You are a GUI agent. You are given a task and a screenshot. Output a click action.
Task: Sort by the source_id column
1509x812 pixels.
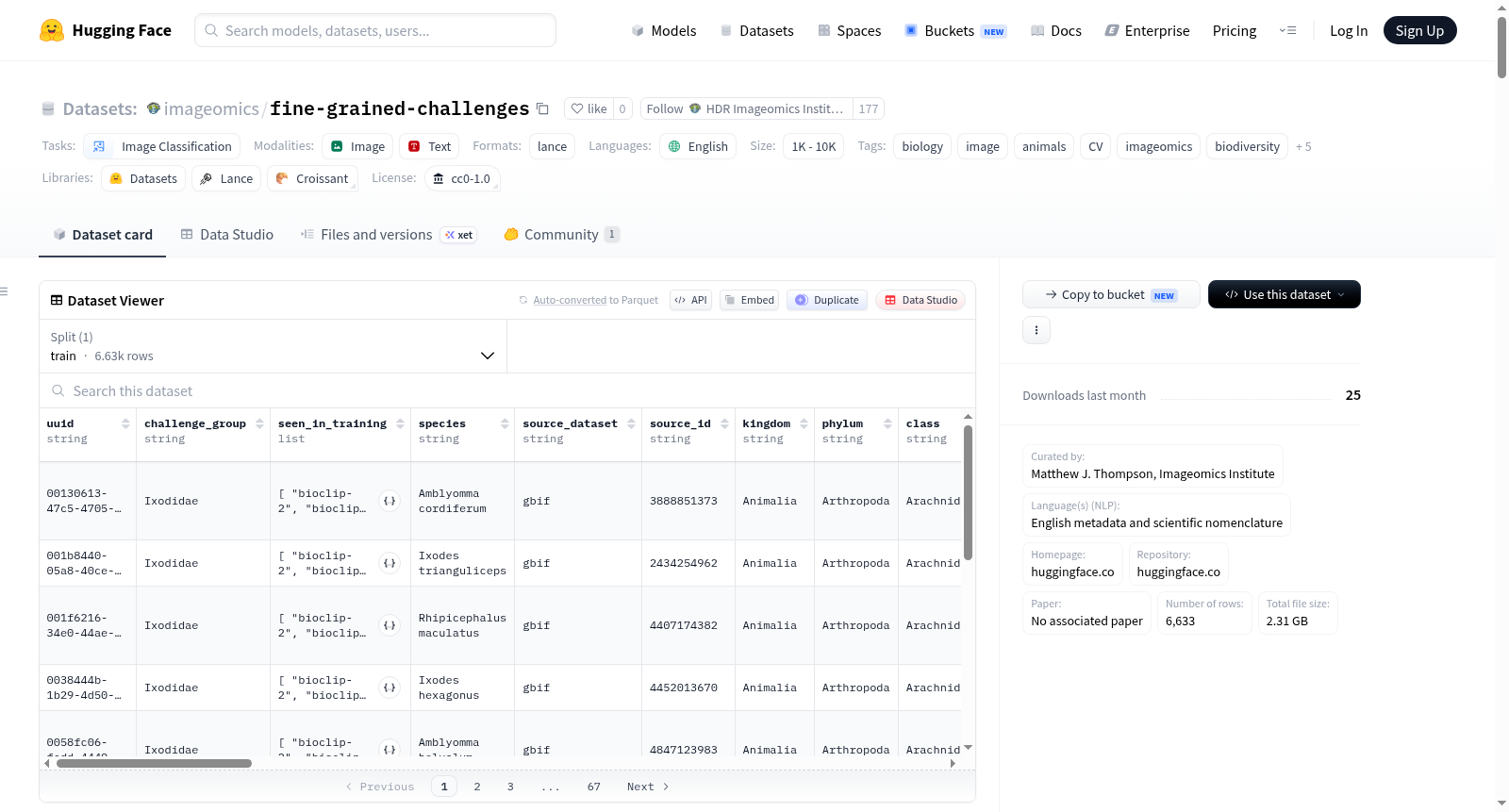pos(725,424)
